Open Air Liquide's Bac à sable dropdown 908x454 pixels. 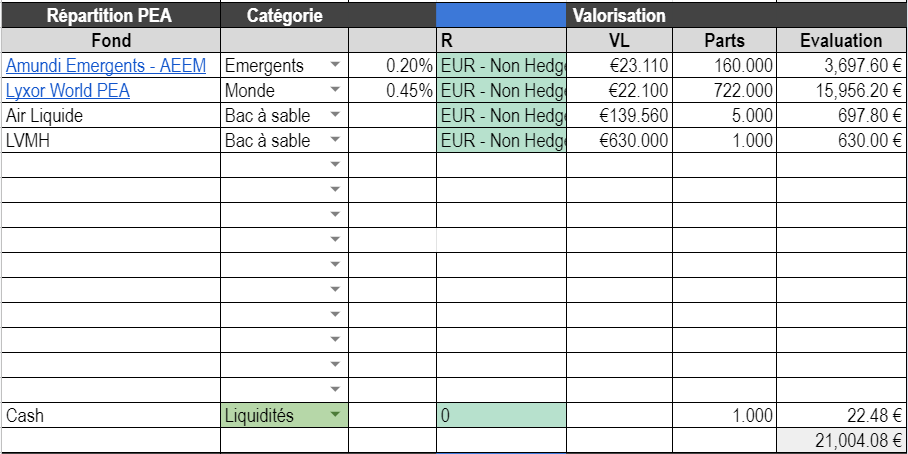point(335,116)
